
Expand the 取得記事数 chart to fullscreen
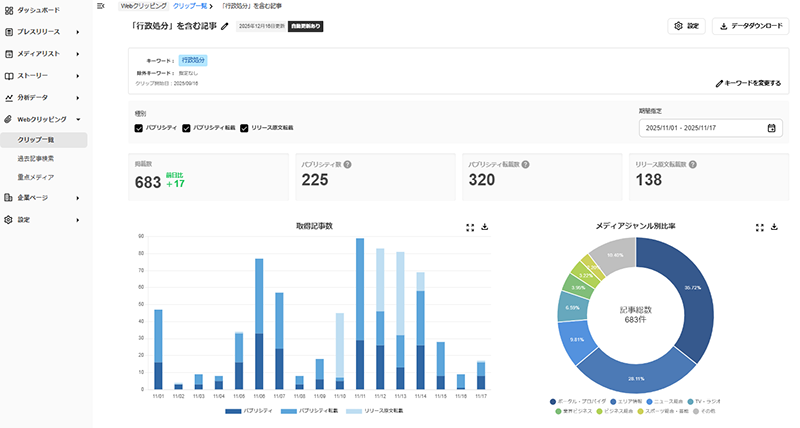(470, 227)
